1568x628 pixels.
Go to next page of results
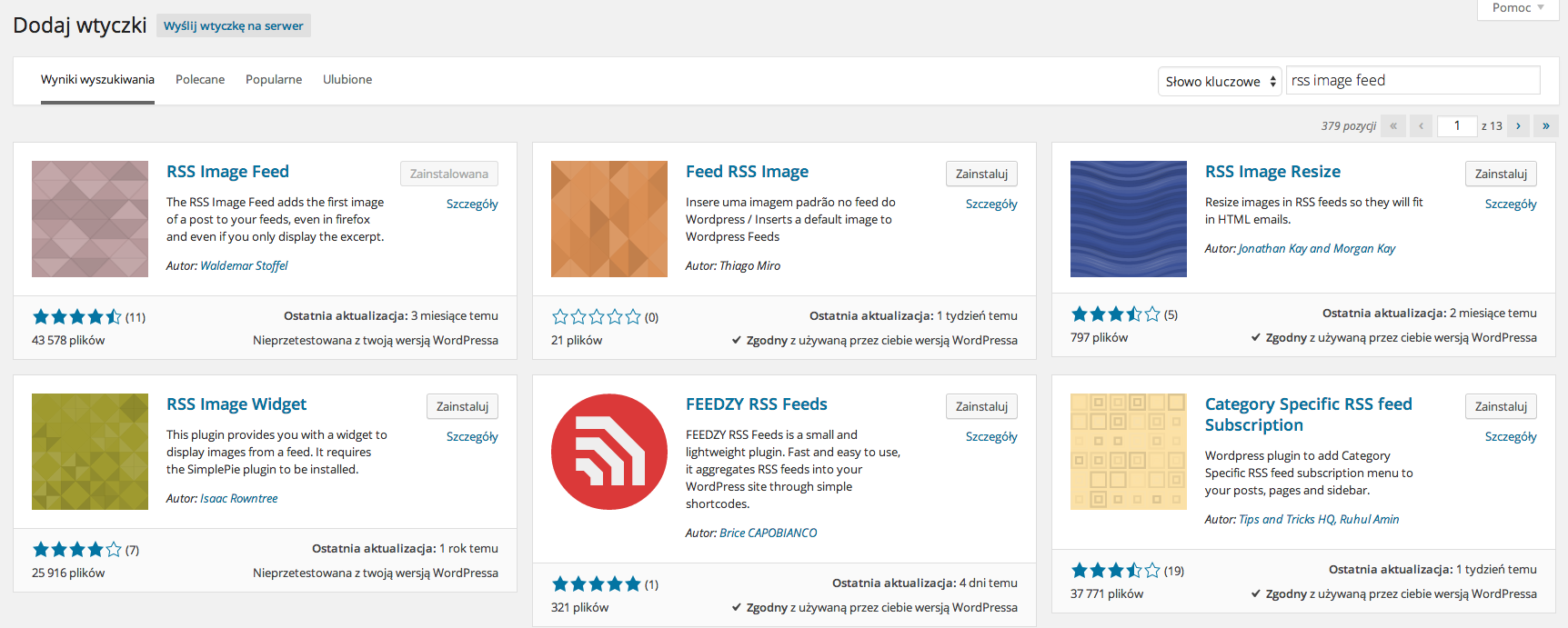[x=1518, y=126]
